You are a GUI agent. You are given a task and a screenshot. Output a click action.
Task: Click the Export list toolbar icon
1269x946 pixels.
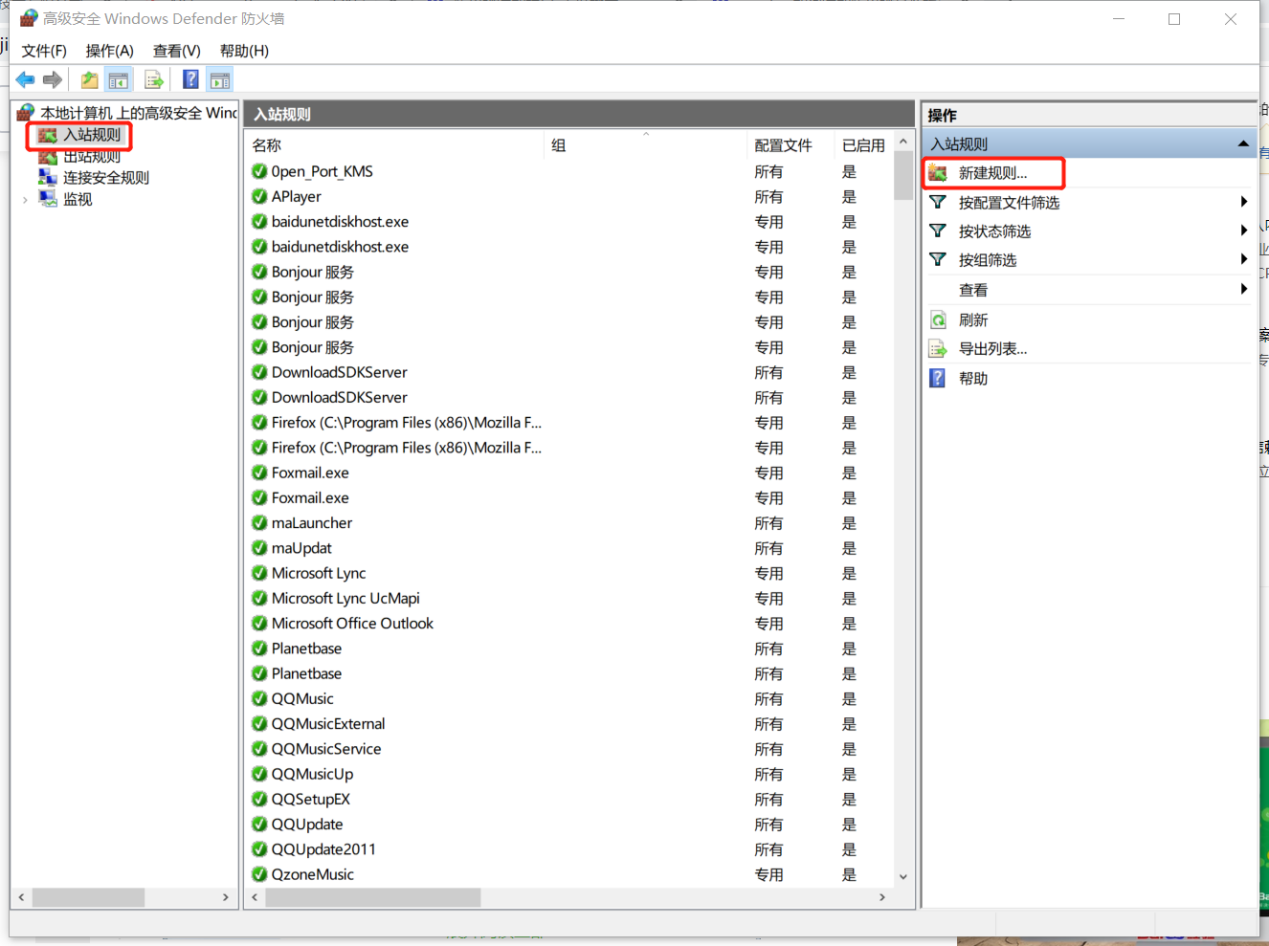(153, 80)
